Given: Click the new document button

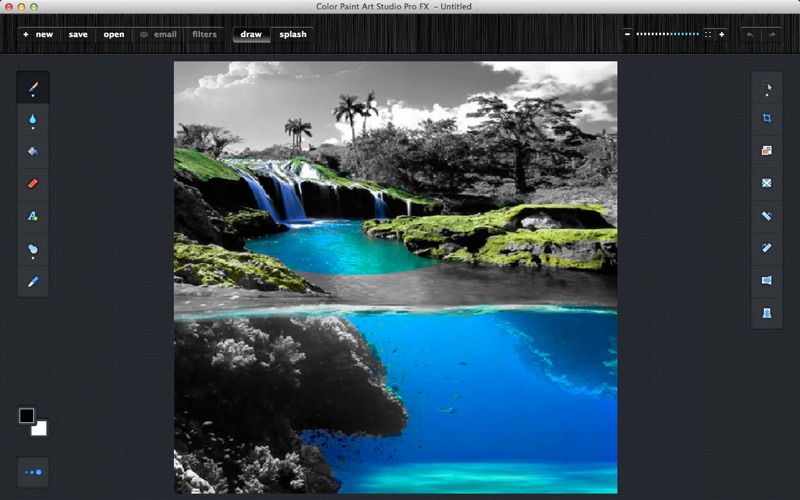Looking at the screenshot, I should [39, 34].
